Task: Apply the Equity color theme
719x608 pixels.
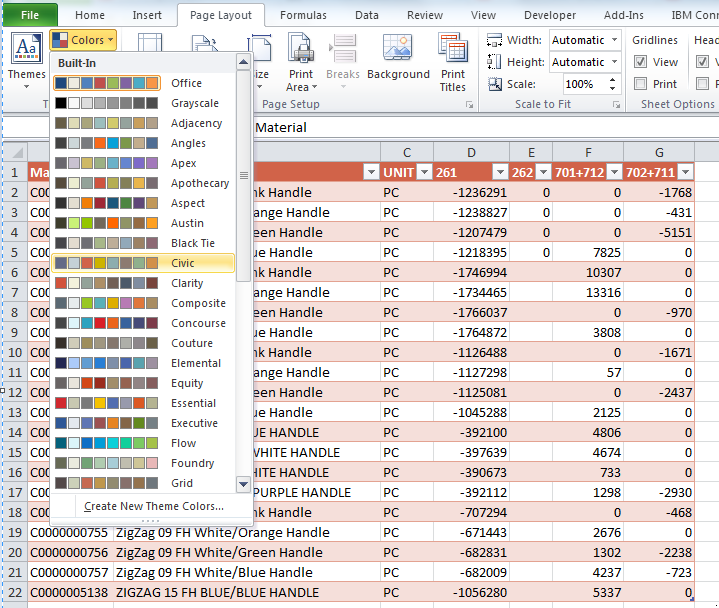Action: pos(144,383)
